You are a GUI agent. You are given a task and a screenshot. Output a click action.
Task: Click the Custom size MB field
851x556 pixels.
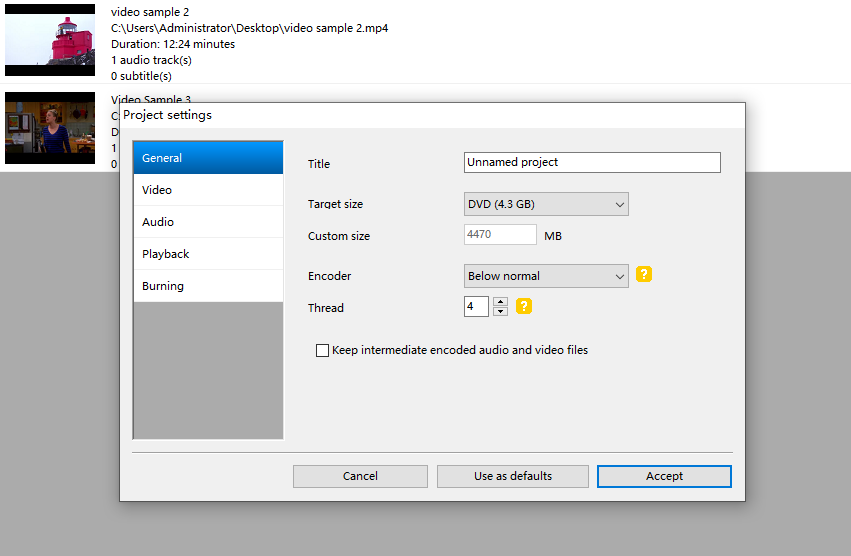click(x=500, y=235)
